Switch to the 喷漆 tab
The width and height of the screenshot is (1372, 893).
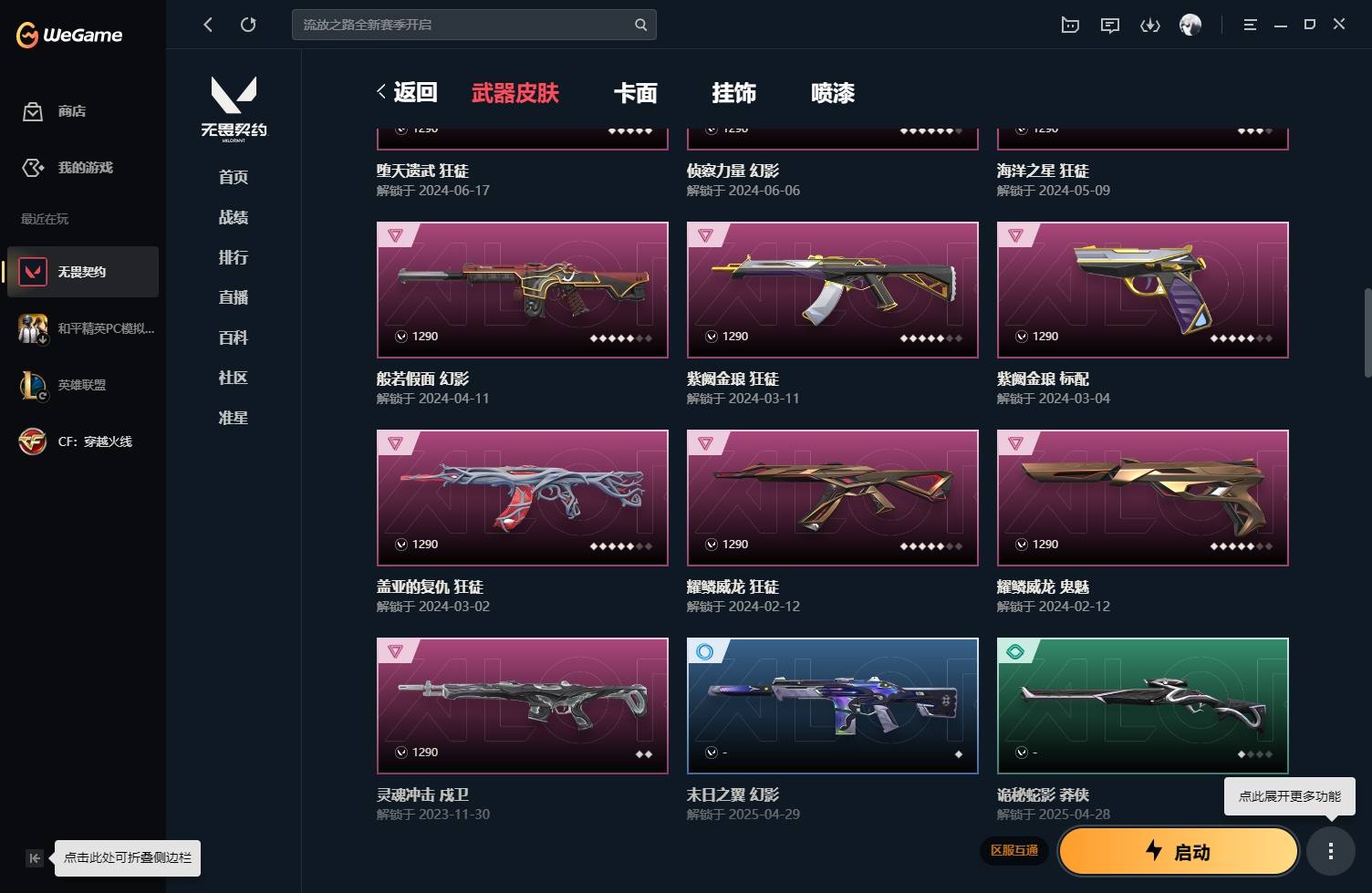[x=833, y=92]
